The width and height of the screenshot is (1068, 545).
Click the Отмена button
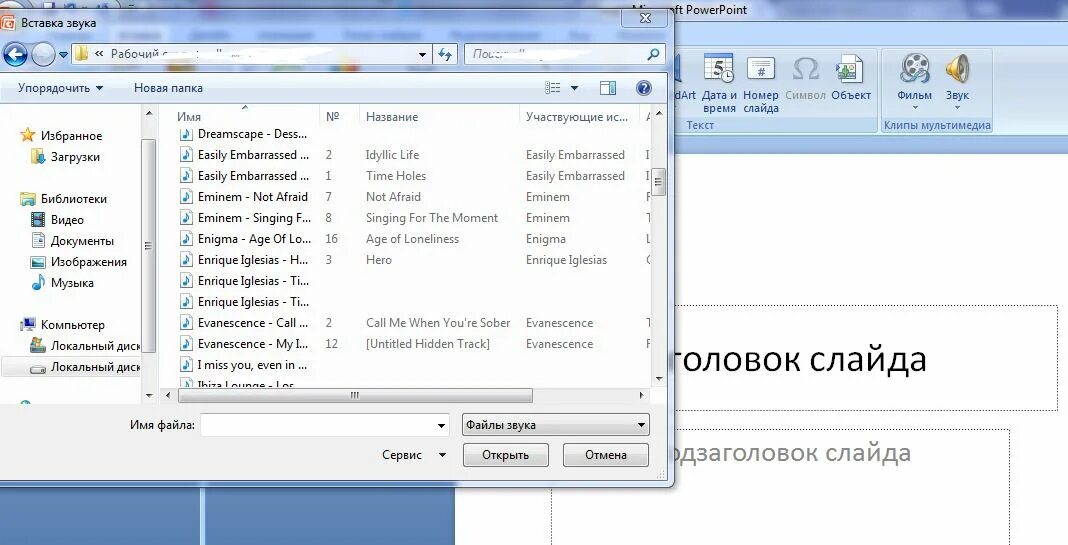coord(606,455)
